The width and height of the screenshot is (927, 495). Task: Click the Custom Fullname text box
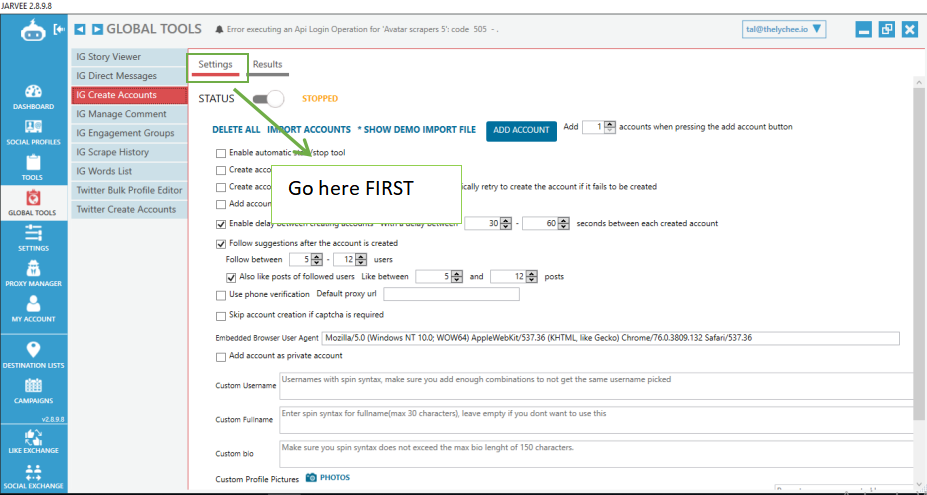click(x=596, y=420)
